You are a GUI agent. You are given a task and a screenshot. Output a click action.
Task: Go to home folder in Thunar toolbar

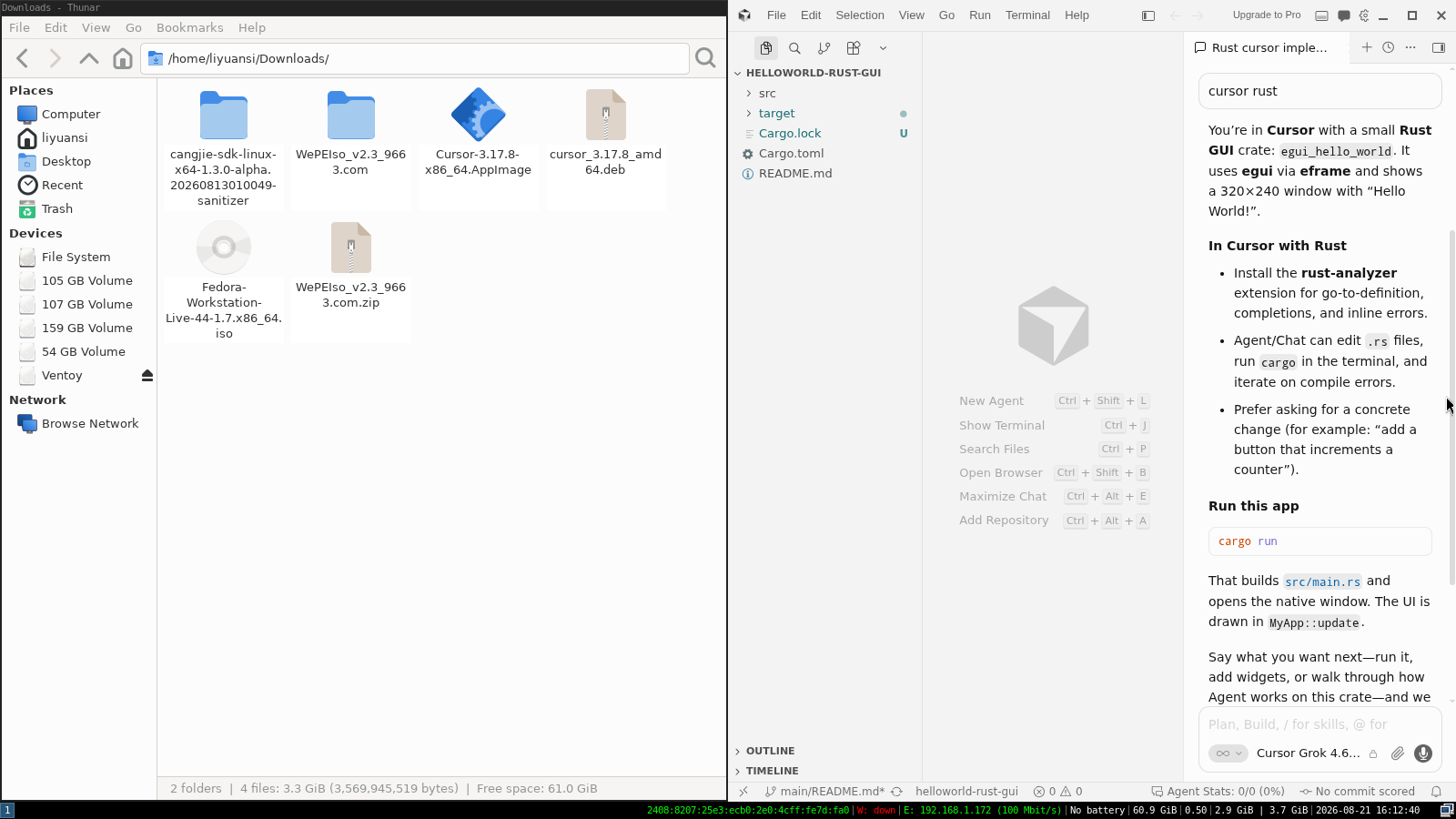tap(122, 58)
